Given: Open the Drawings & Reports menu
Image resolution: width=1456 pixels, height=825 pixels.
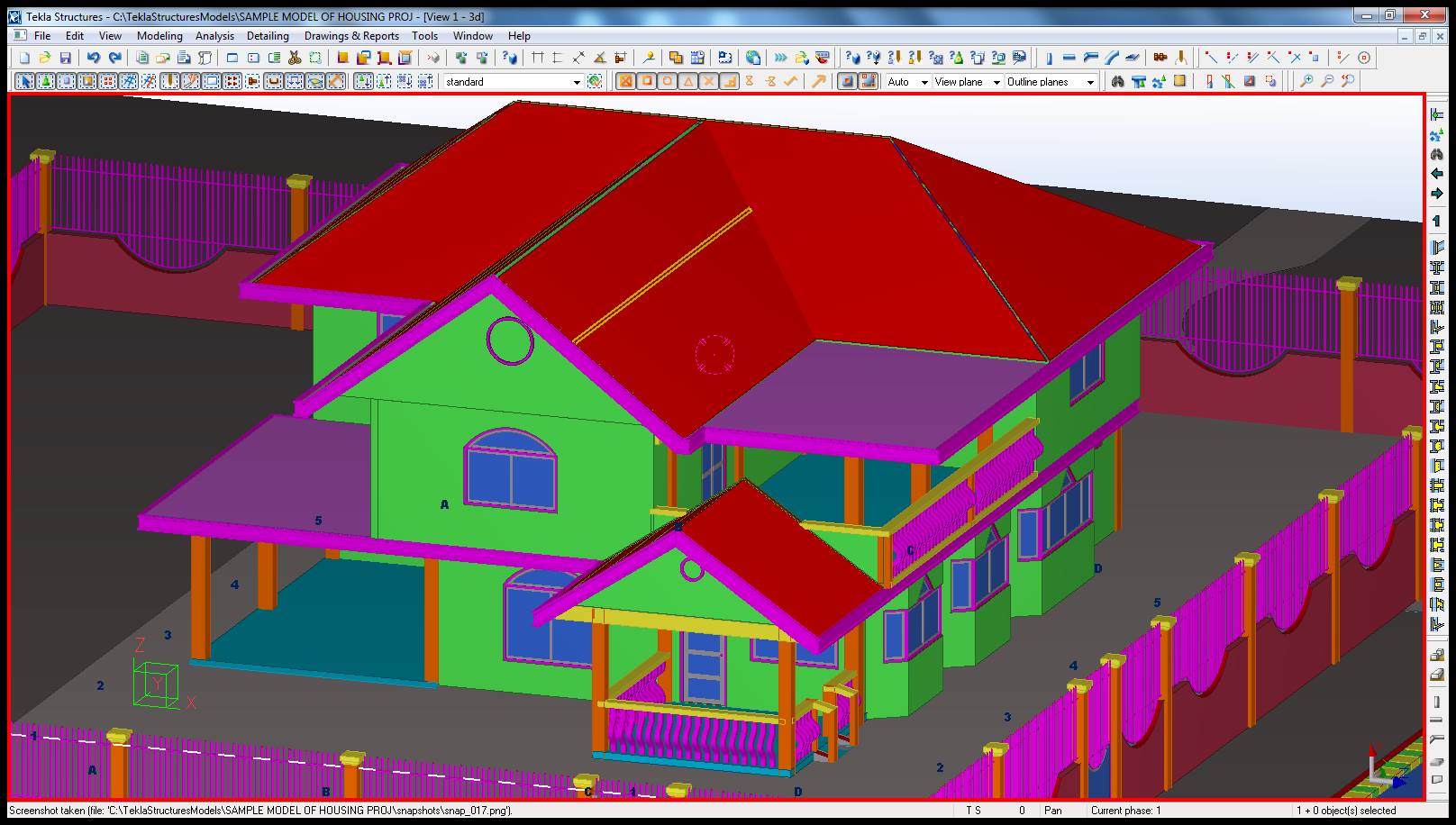Looking at the screenshot, I should [351, 36].
